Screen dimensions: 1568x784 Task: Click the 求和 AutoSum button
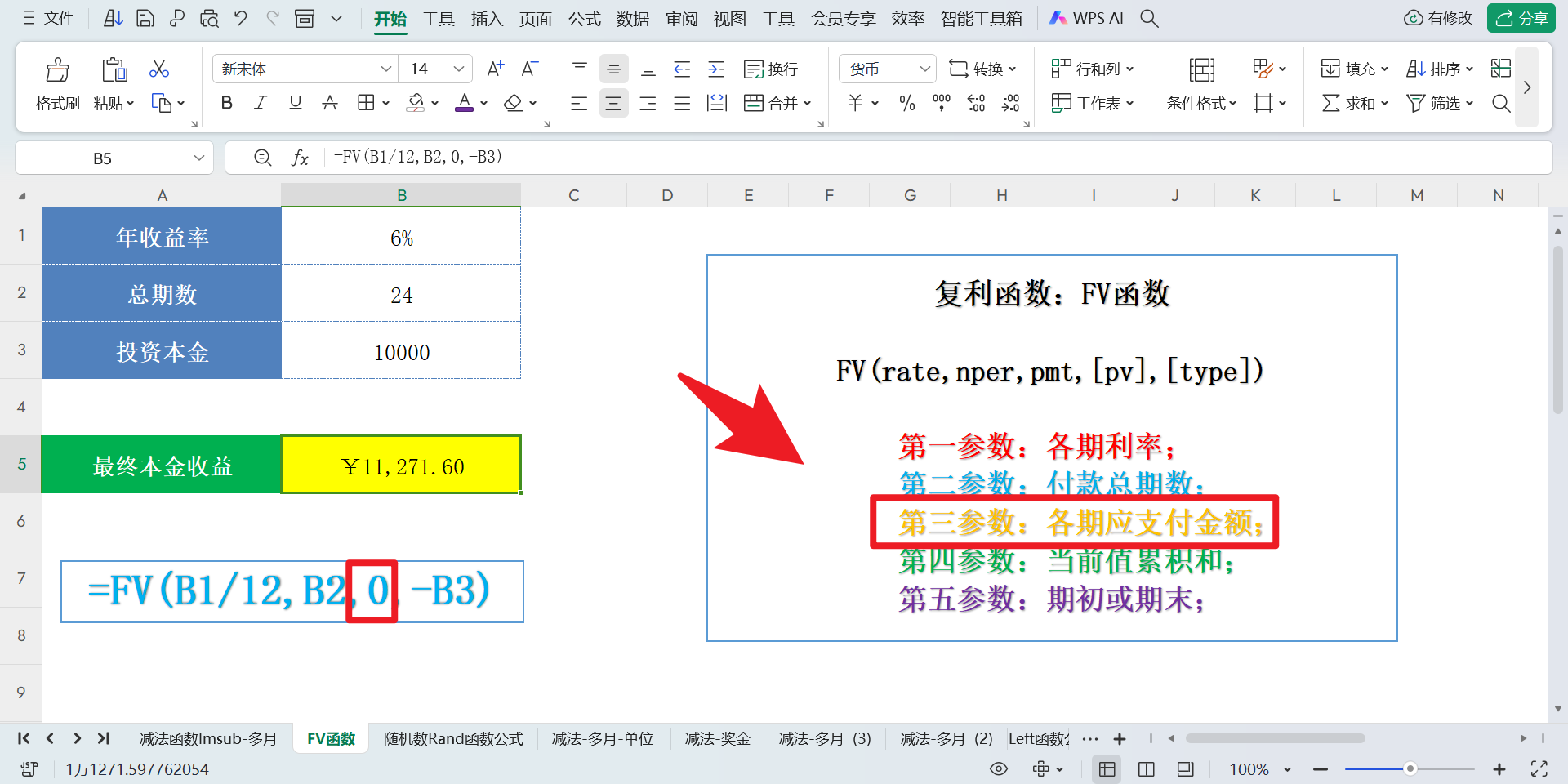pos(1355,103)
